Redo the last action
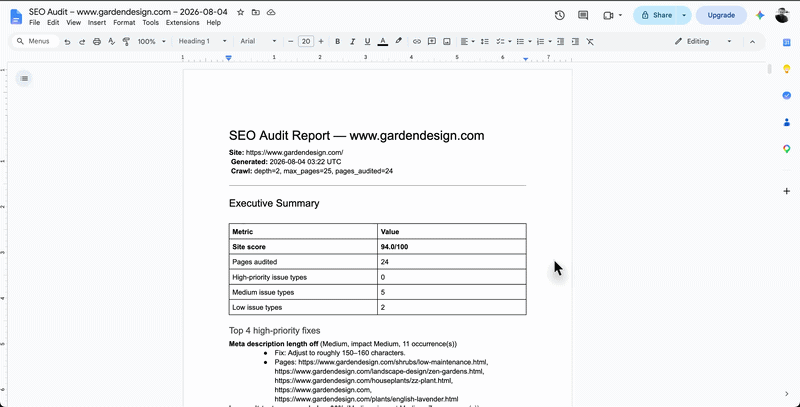 tap(82, 42)
